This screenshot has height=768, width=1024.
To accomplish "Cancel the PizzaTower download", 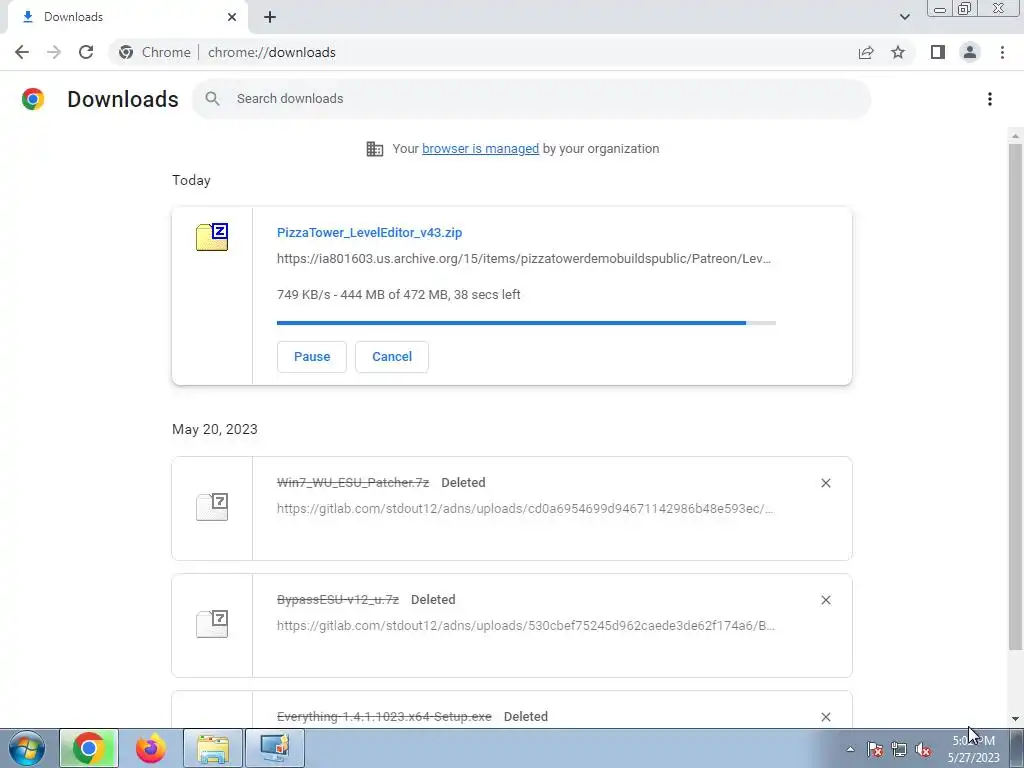I will point(392,357).
